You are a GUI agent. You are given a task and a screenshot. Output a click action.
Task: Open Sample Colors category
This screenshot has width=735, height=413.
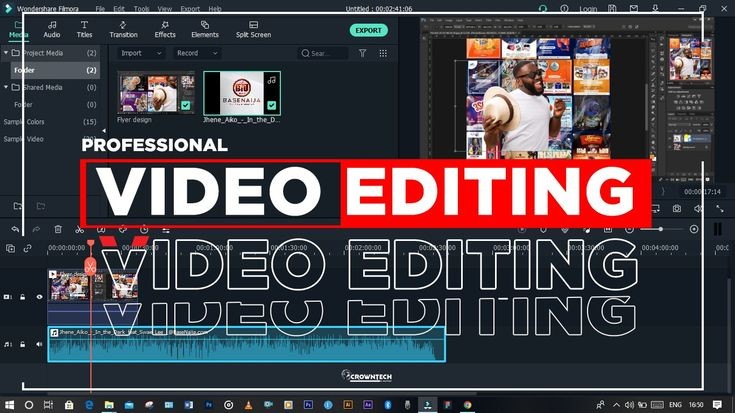50,122
